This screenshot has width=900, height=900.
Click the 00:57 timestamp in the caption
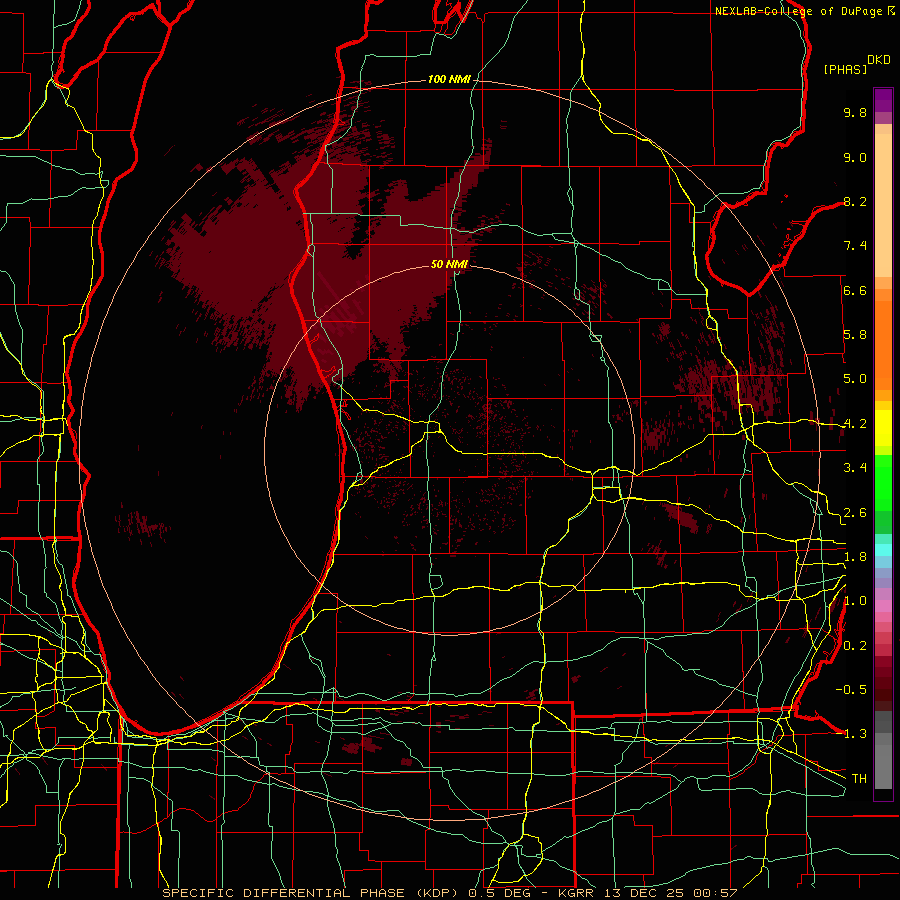pyautogui.click(x=715, y=893)
